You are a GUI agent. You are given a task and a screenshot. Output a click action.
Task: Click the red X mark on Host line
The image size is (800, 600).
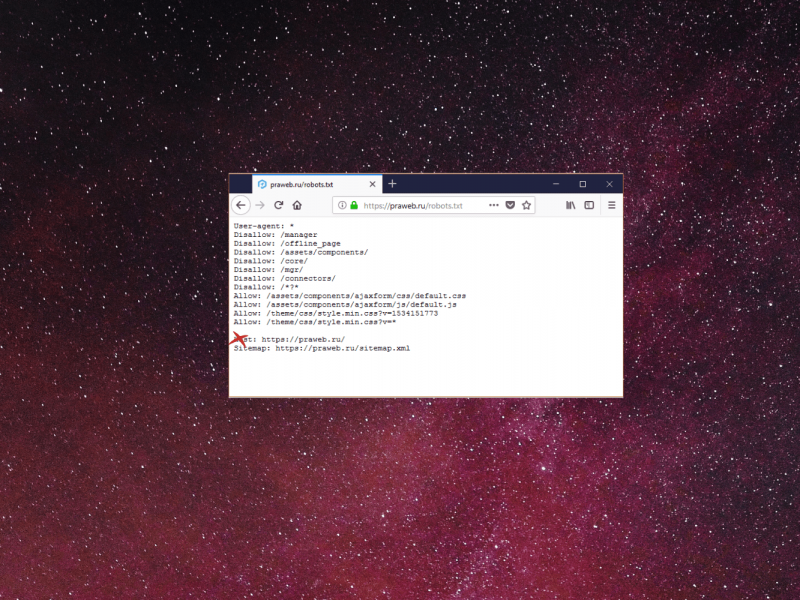click(x=240, y=340)
